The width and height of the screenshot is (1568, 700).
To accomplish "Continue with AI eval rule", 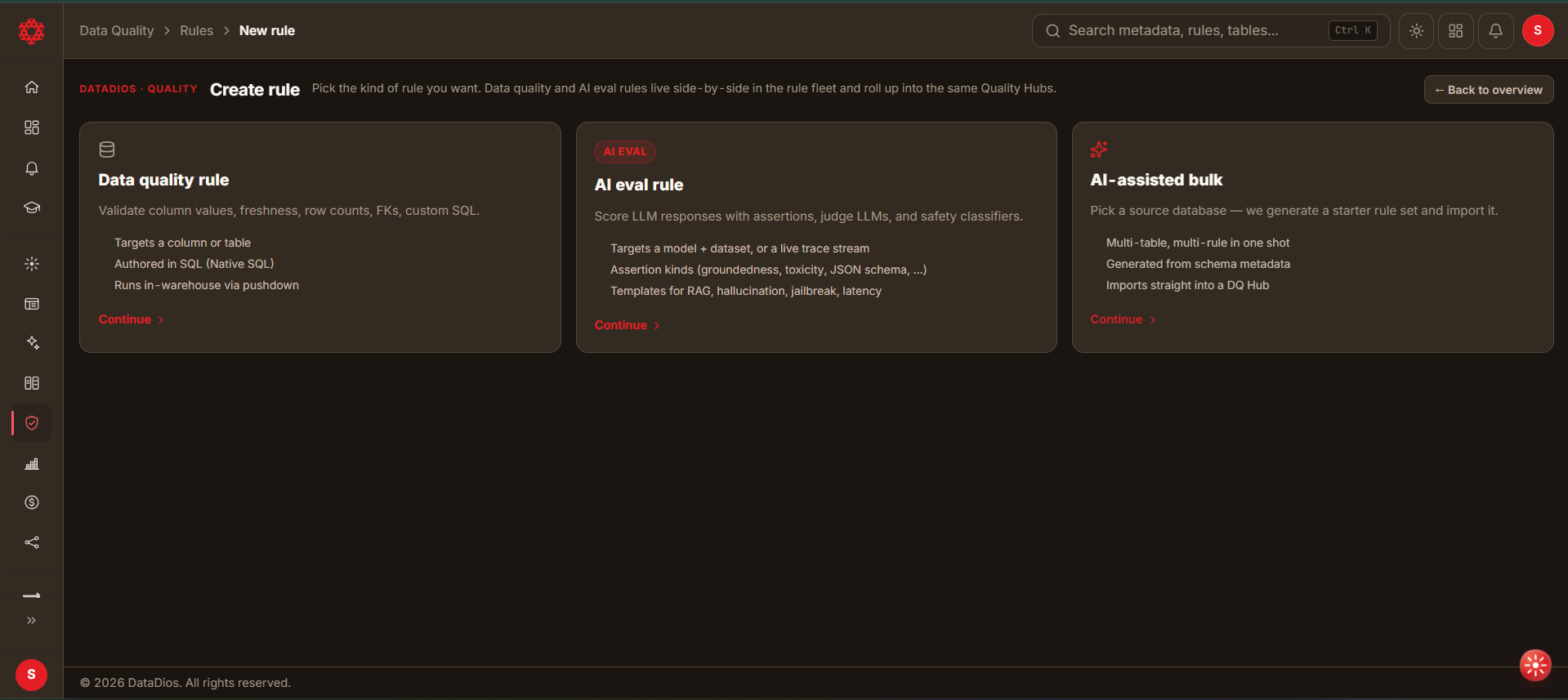I will 628,325.
